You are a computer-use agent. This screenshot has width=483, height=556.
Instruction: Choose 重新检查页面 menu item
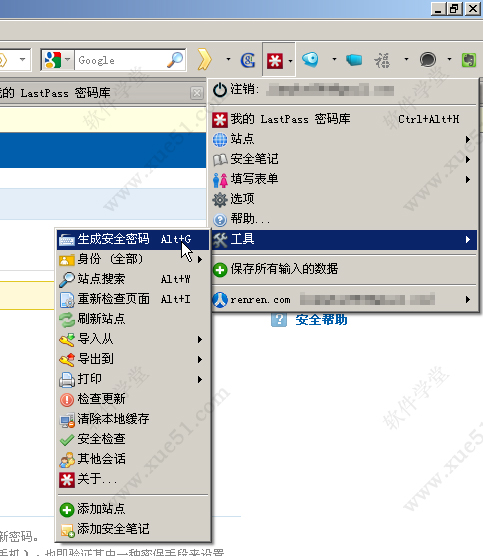click(133, 299)
